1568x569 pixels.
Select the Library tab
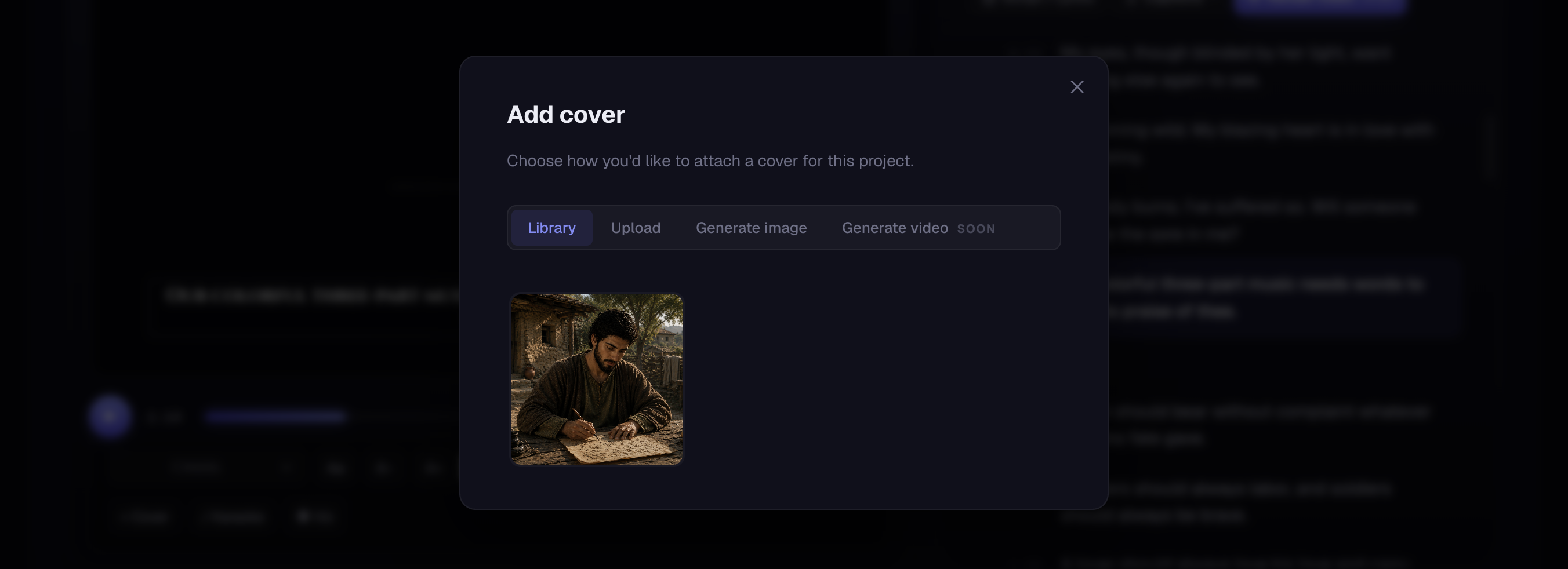click(x=551, y=228)
